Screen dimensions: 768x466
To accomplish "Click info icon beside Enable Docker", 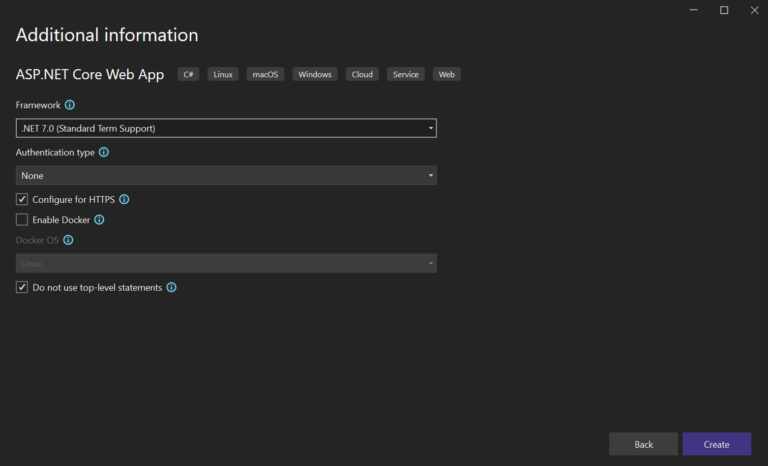I will (x=99, y=220).
